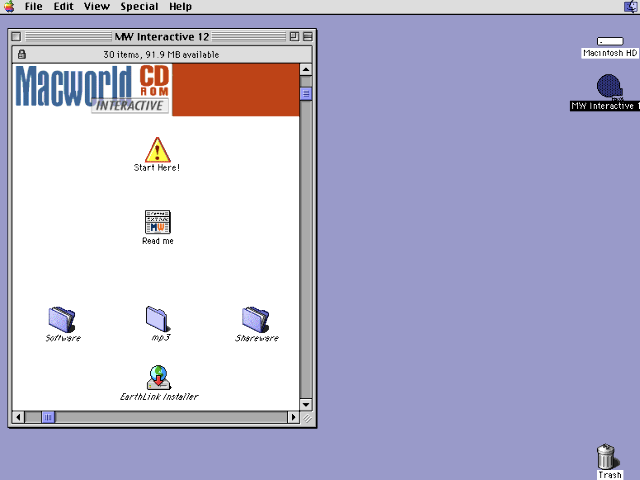Select the Software folder
Viewport: 640px width, 480px height.
pos(62,319)
